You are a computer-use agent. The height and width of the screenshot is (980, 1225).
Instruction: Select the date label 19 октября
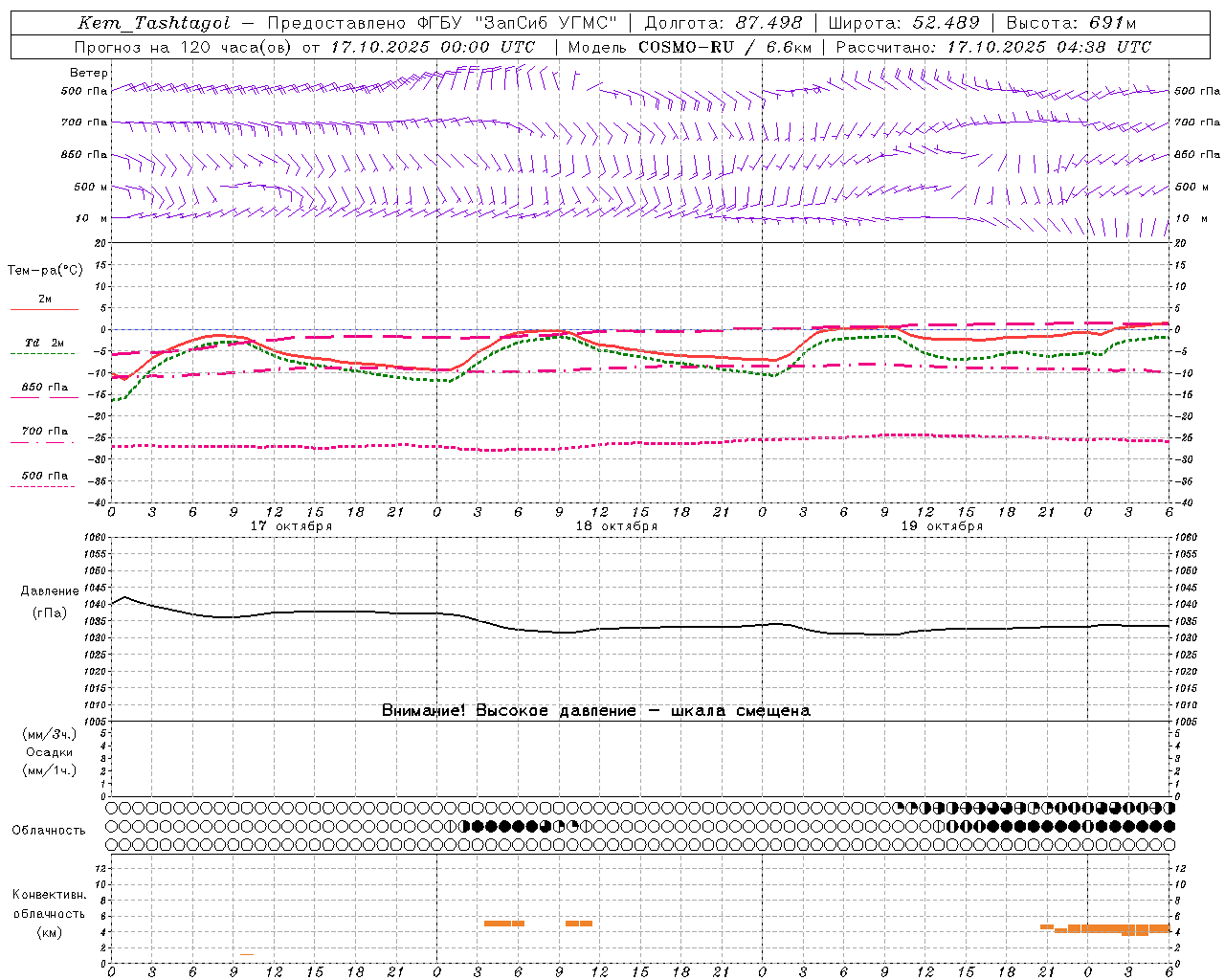942,526
